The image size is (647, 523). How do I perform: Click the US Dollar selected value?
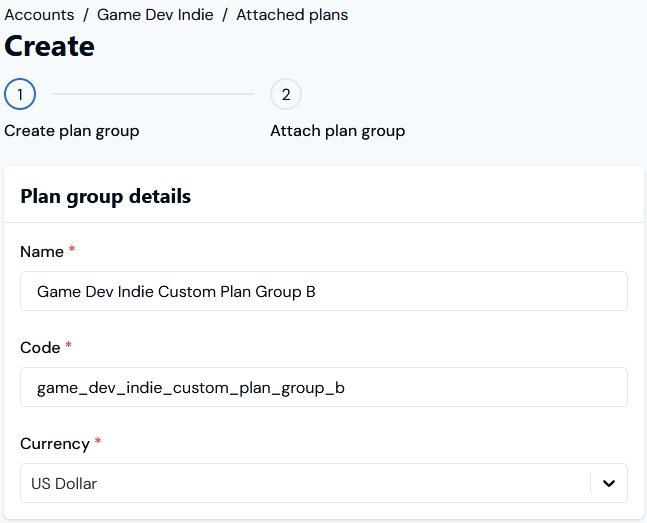(x=64, y=483)
